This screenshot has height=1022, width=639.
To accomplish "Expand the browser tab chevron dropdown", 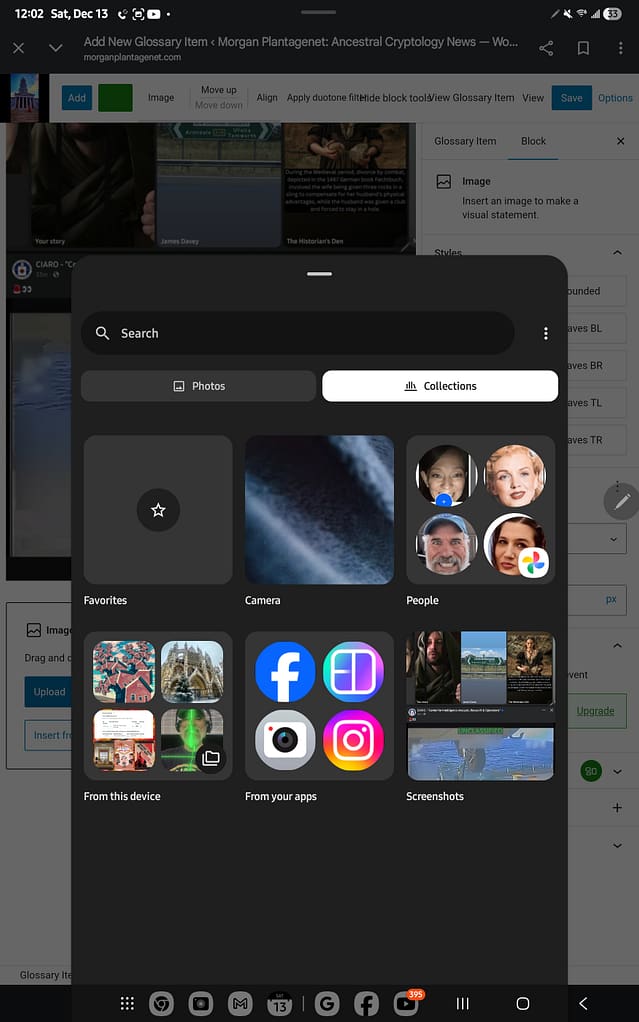I will (56, 48).
